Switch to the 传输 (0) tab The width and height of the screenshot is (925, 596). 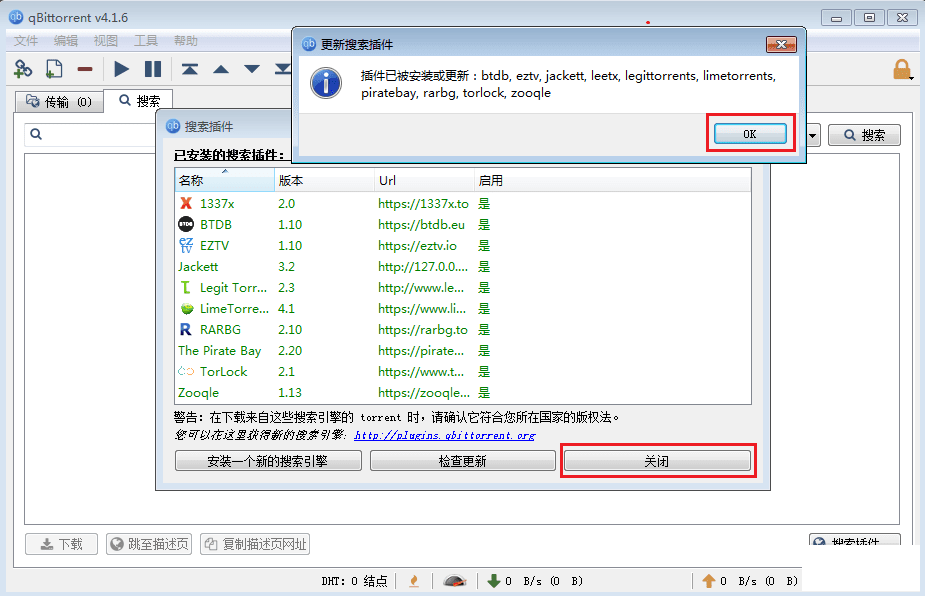(x=59, y=101)
